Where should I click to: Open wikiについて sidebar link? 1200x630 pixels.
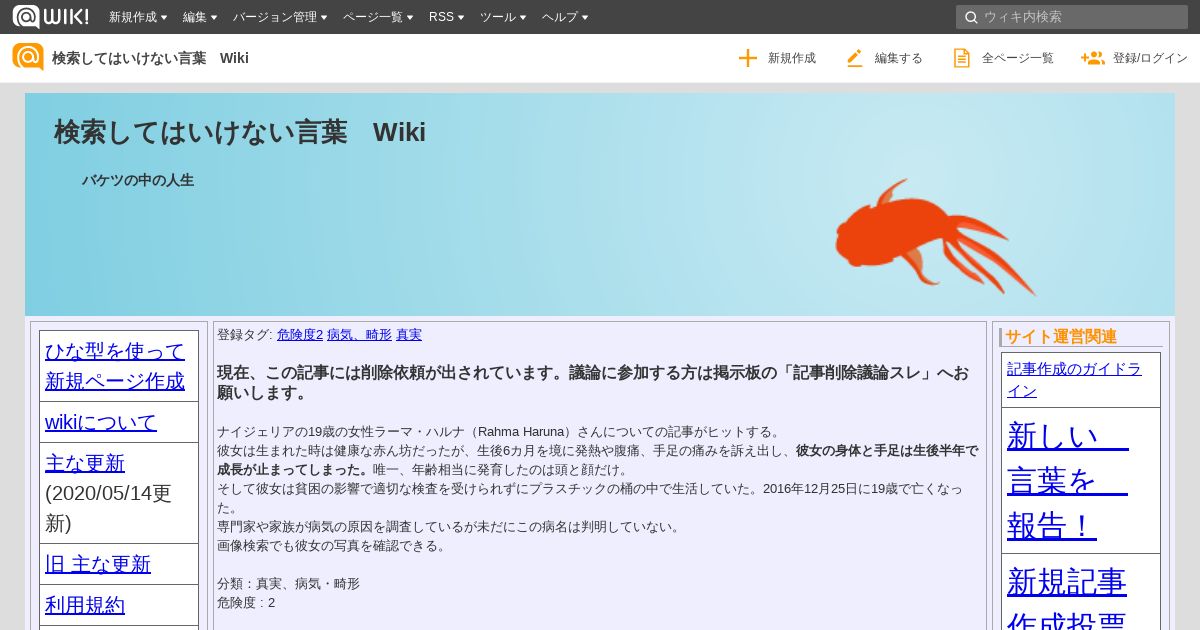tap(101, 422)
